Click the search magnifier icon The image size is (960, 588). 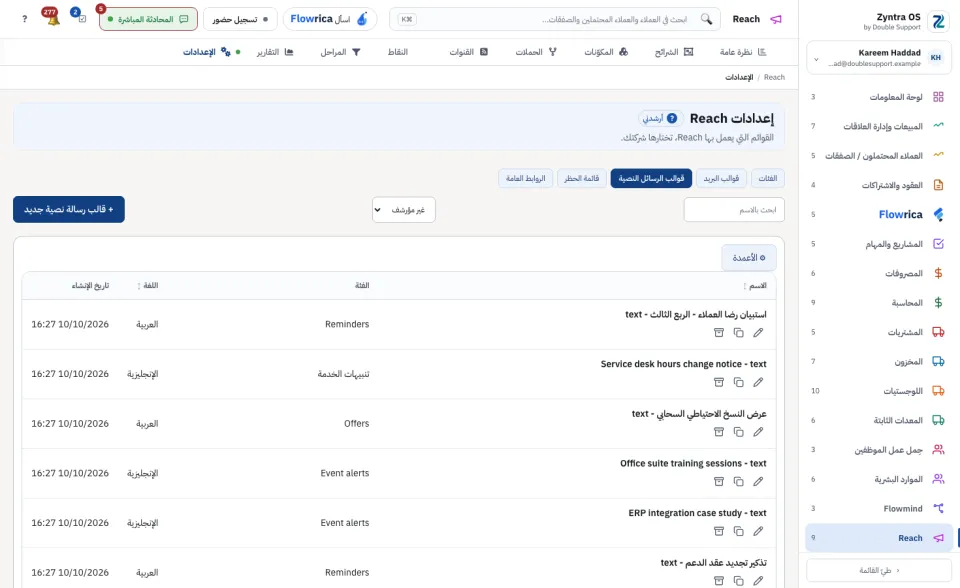pyautogui.click(x=707, y=19)
